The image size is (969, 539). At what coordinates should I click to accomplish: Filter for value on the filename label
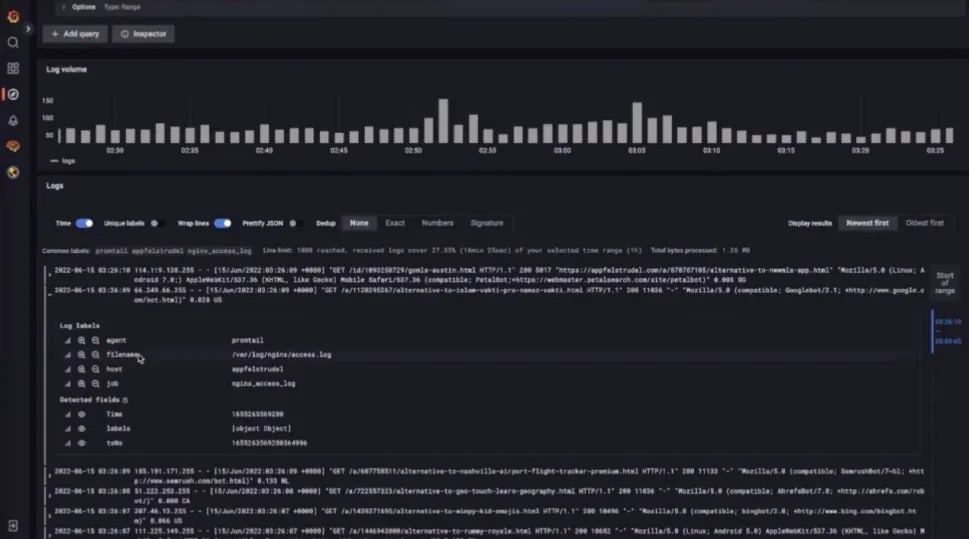tap(82, 355)
